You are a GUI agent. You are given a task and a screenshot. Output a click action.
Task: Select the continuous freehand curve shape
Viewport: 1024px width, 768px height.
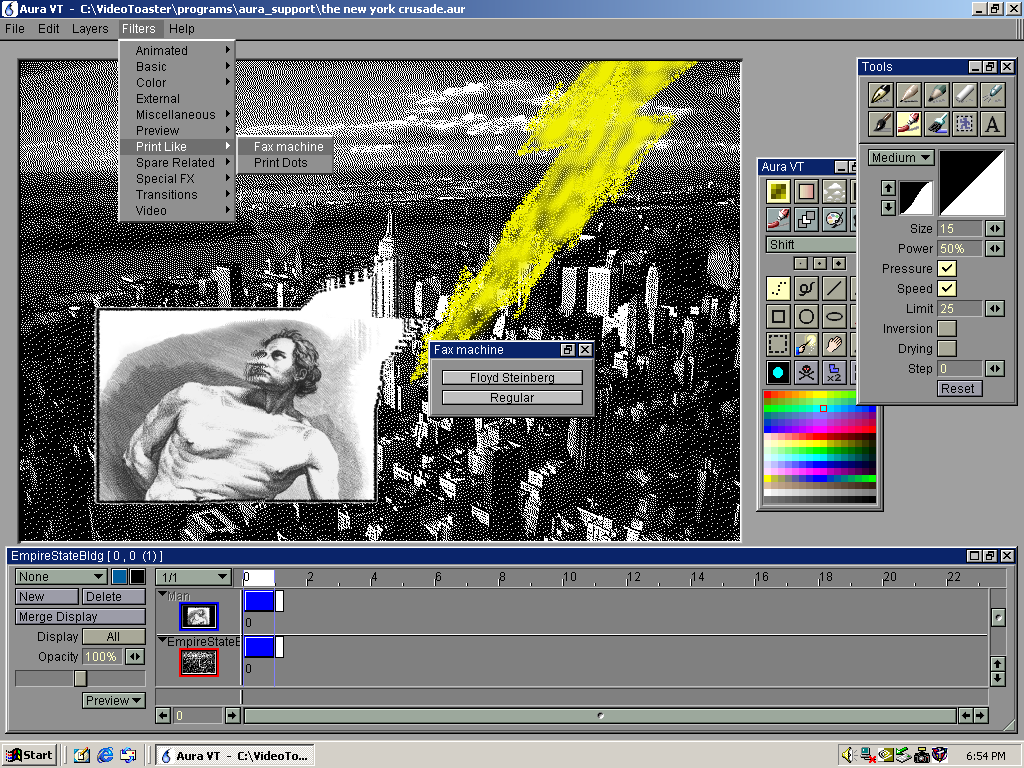coord(807,288)
